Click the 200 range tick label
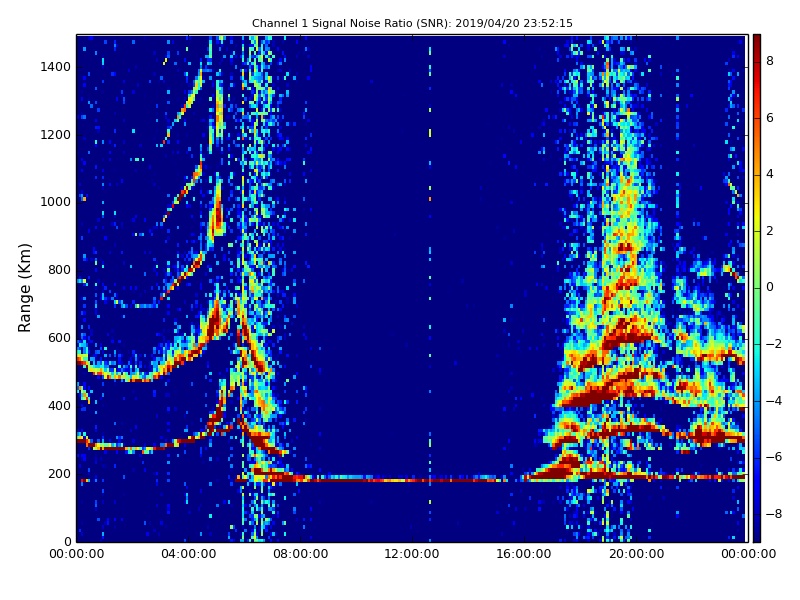This screenshot has height=600, width=800. pos(59,473)
